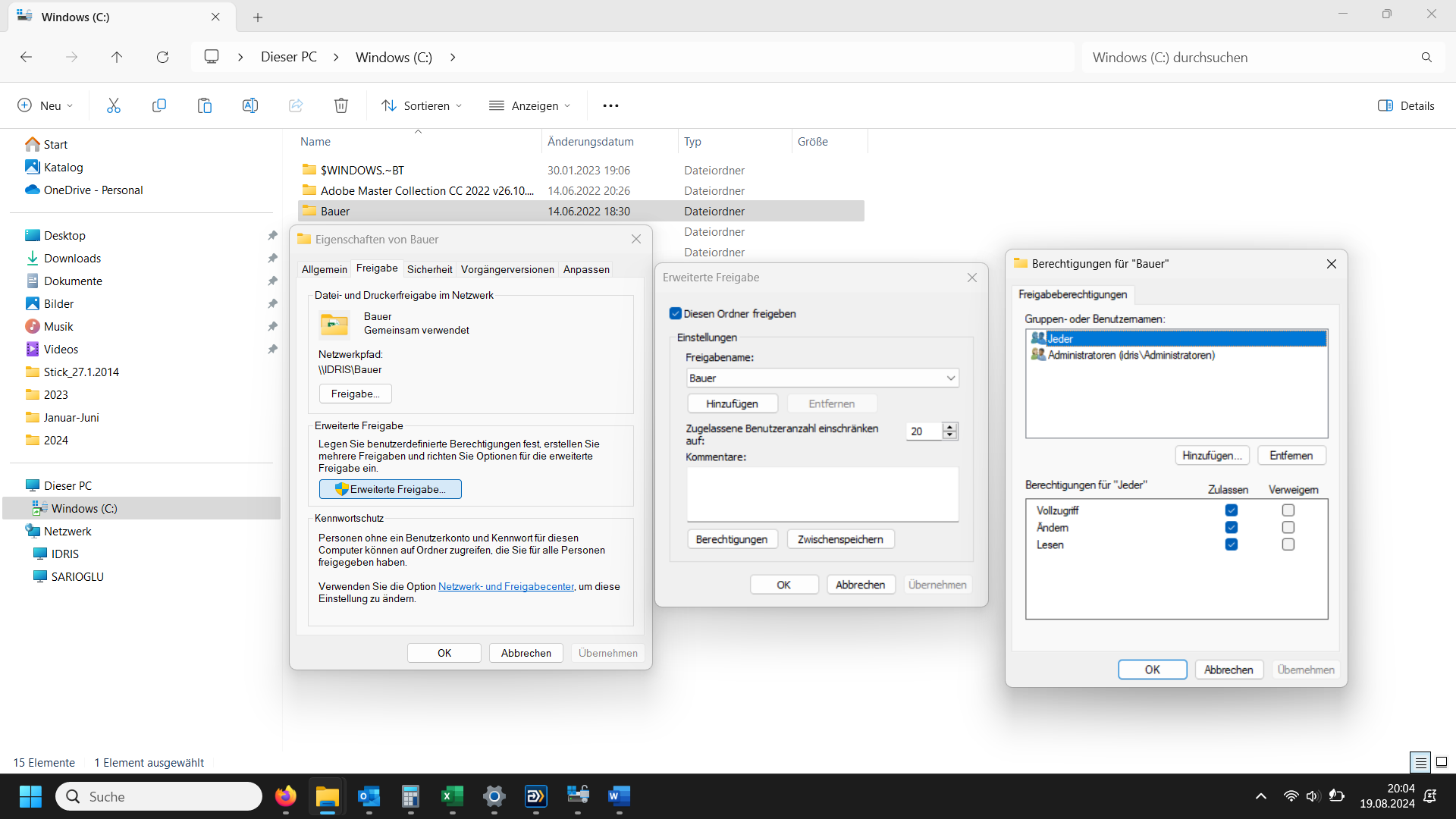Click the Copy icon in Explorer toolbar
Image resolution: width=1456 pixels, height=819 pixels.
pyautogui.click(x=159, y=105)
